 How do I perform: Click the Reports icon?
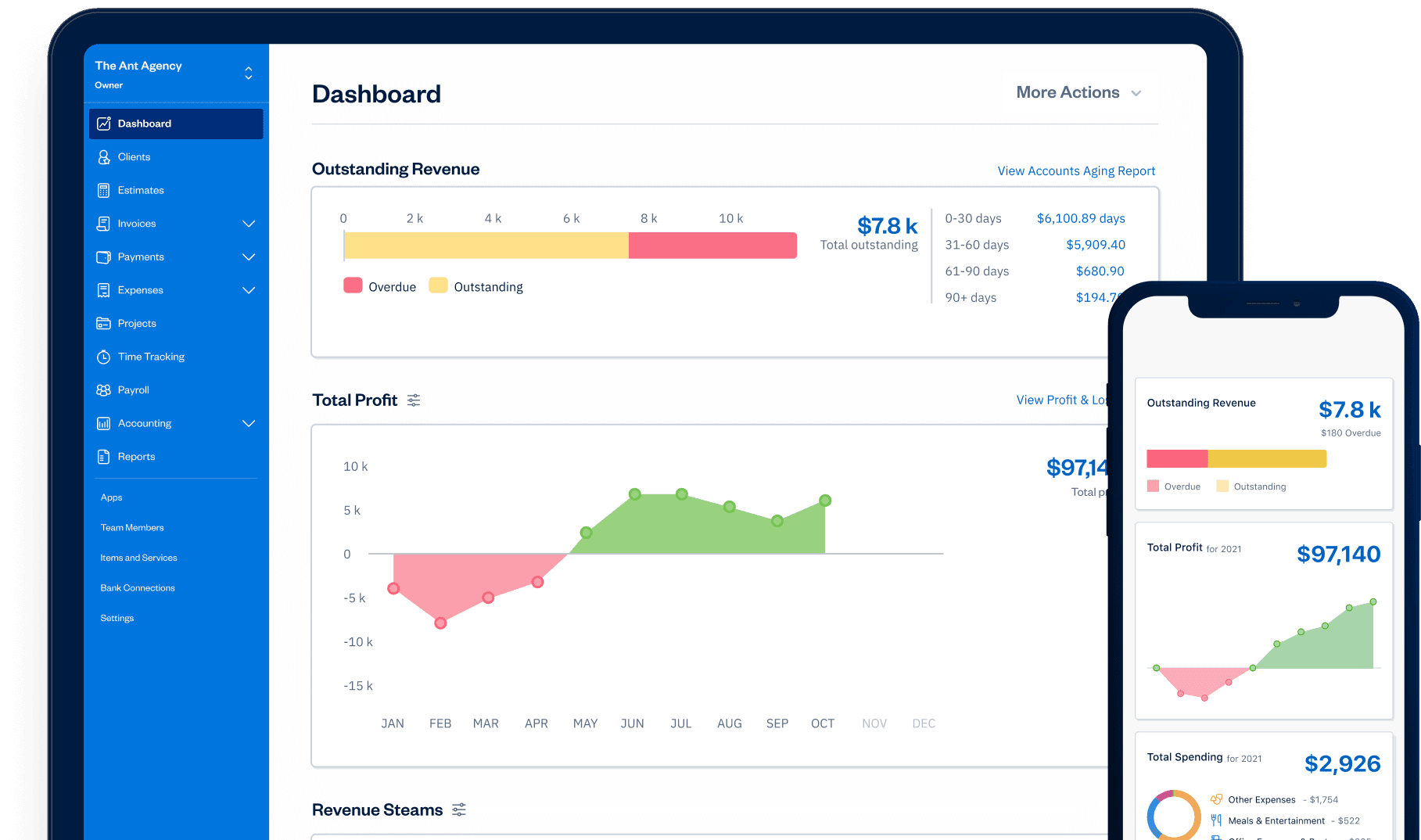[x=104, y=456]
